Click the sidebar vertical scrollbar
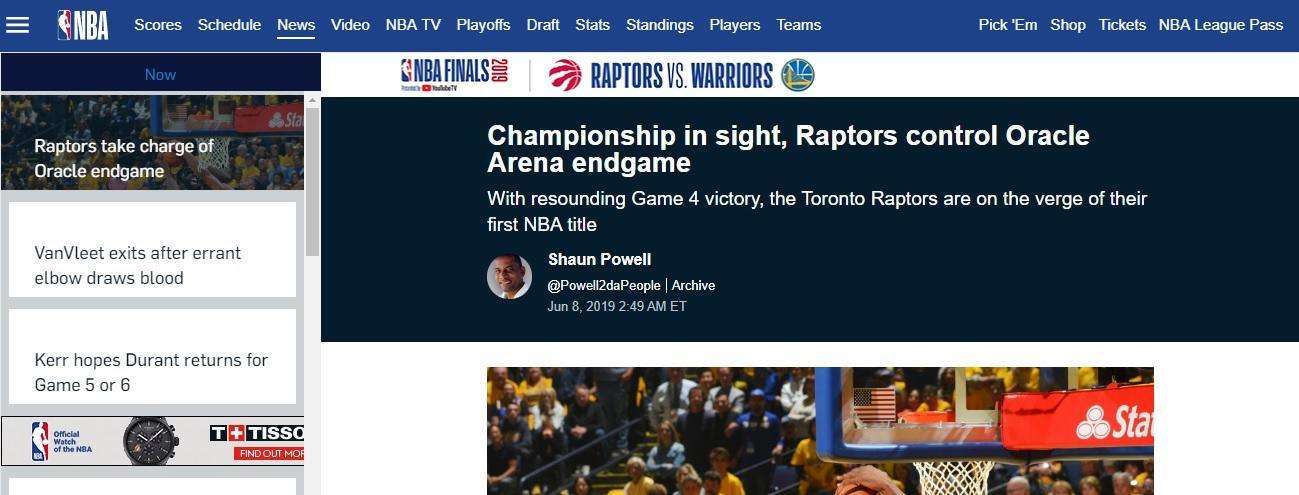Screen dimensions: 1299x495 (x=312, y=180)
